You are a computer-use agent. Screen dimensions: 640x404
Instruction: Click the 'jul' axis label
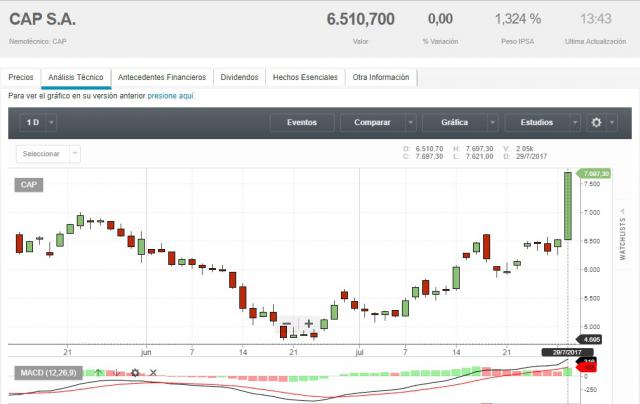(359, 352)
